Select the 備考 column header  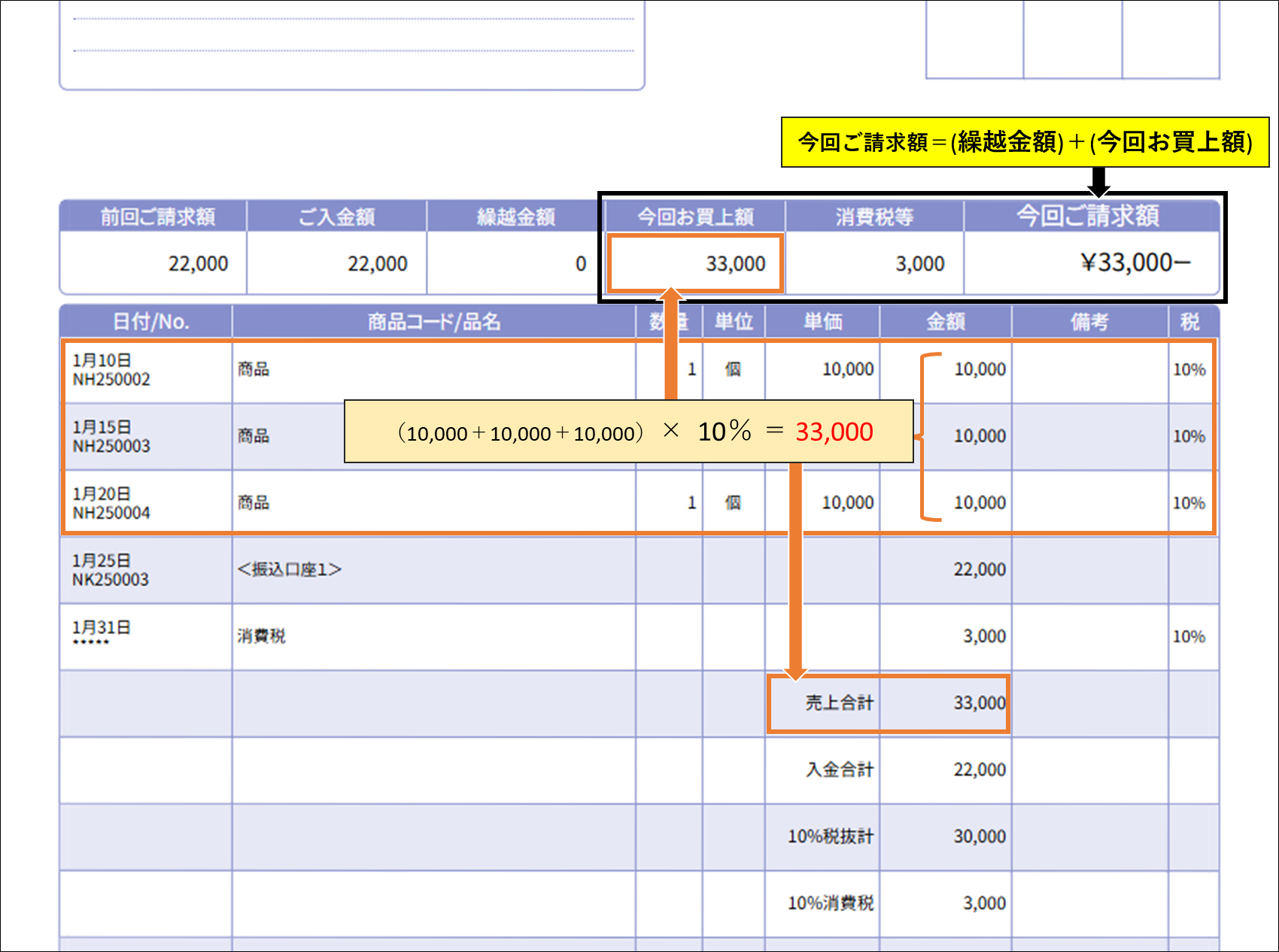(1089, 322)
